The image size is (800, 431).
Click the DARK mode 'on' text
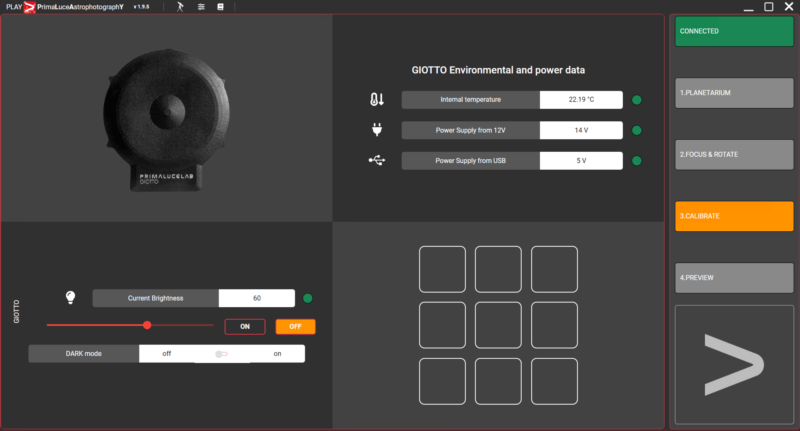(277, 353)
